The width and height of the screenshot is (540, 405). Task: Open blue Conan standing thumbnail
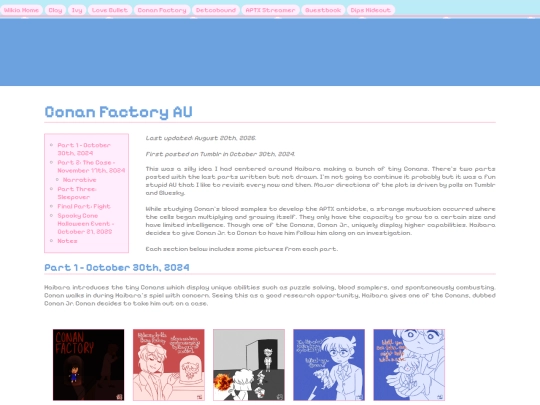pos(329,365)
